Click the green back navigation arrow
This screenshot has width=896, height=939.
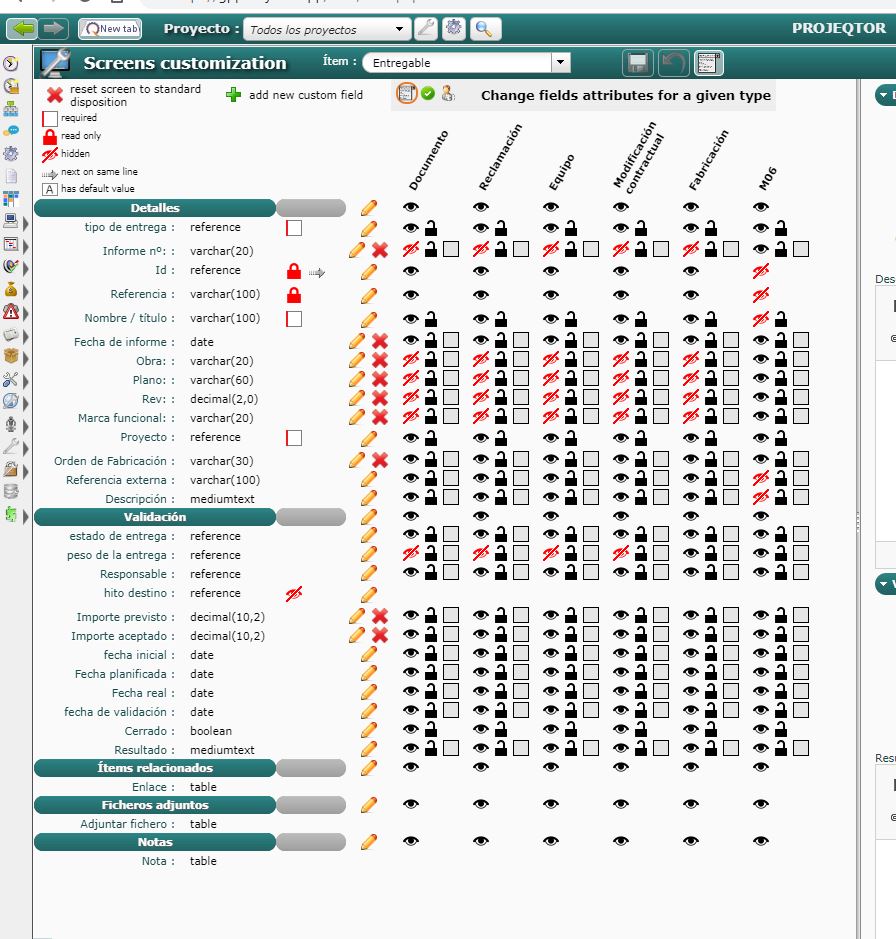pyautogui.click(x=24, y=28)
